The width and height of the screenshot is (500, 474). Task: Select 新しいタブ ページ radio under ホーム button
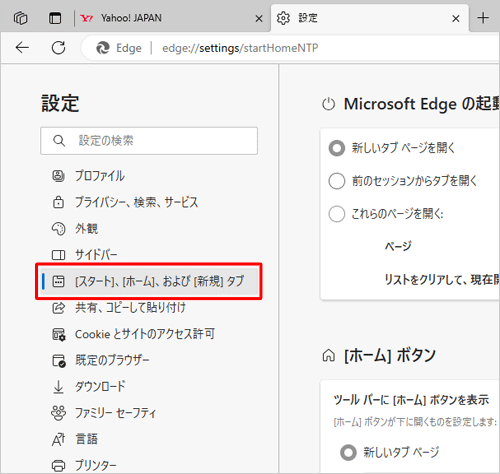coord(348,452)
